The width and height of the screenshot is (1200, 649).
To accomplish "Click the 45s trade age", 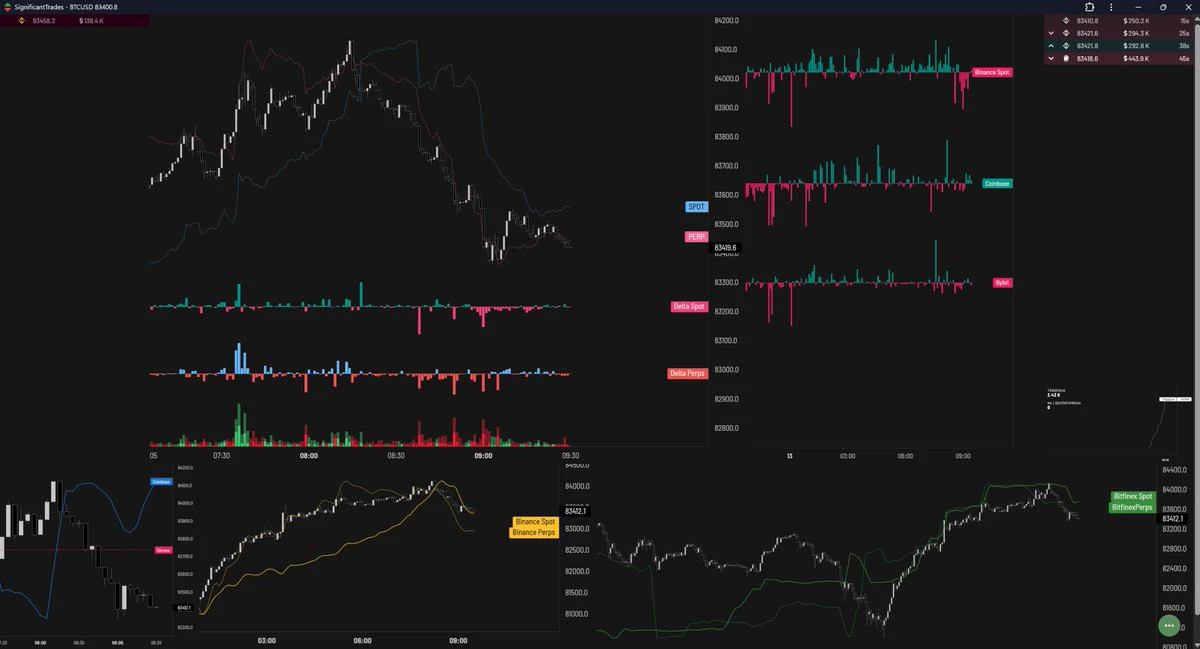I will pyautogui.click(x=1184, y=58).
